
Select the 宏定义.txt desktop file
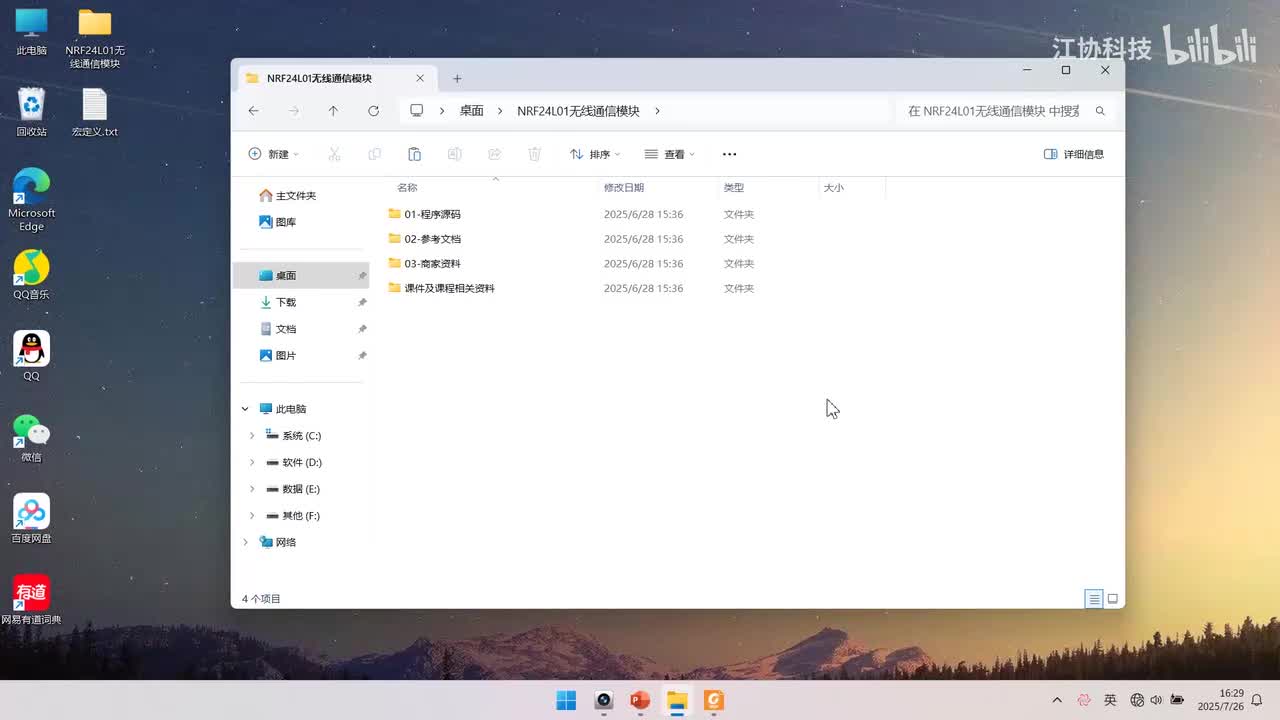pyautogui.click(x=95, y=112)
